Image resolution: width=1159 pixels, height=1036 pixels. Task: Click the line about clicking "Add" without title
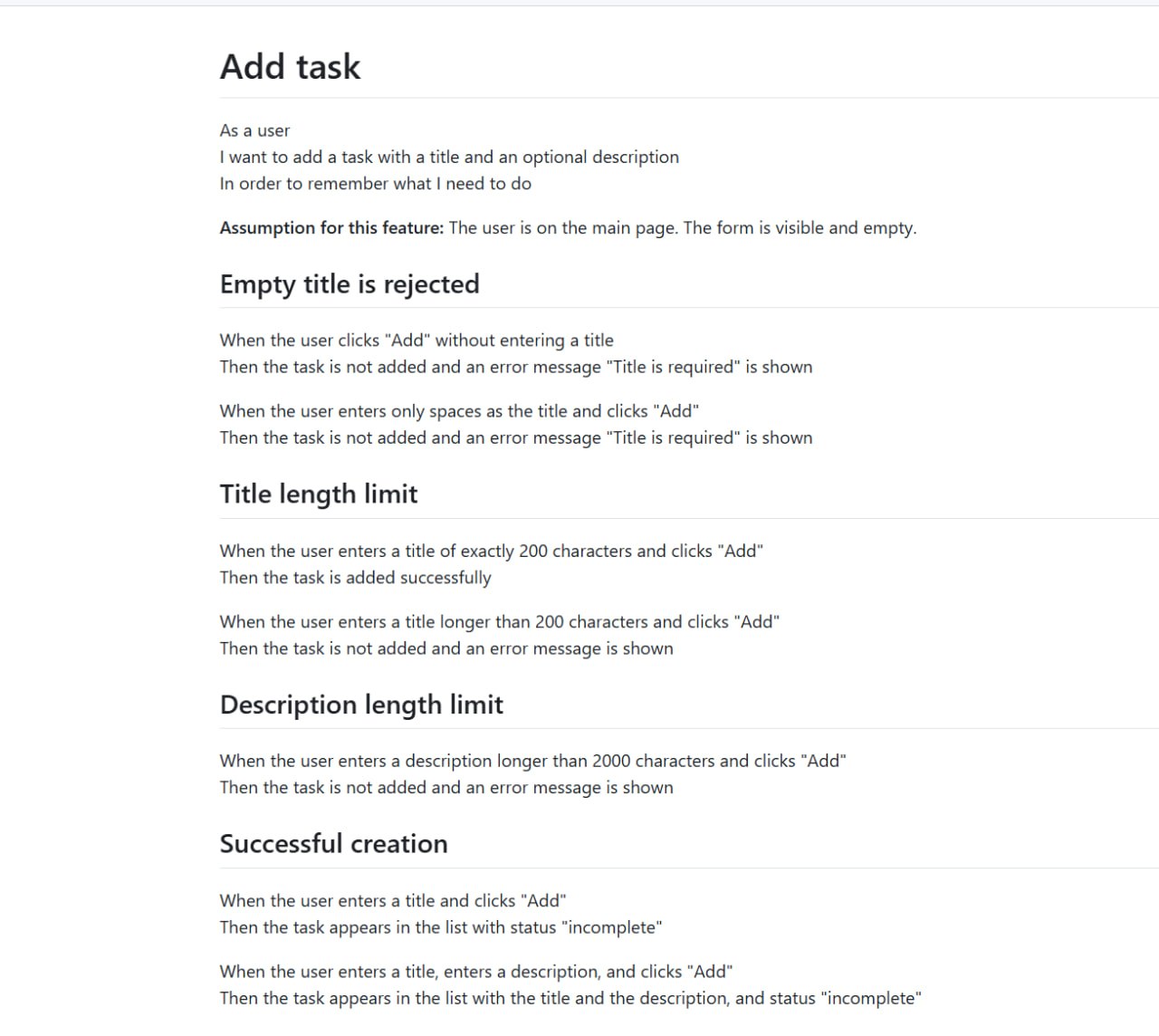point(417,341)
